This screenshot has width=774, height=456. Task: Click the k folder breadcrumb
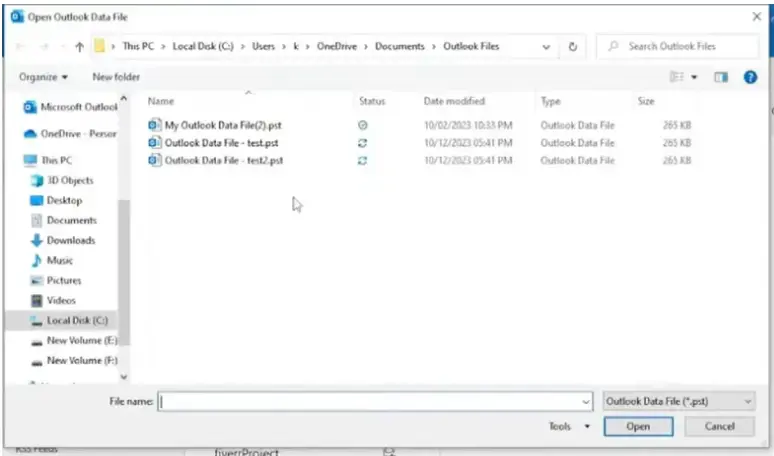(296, 46)
